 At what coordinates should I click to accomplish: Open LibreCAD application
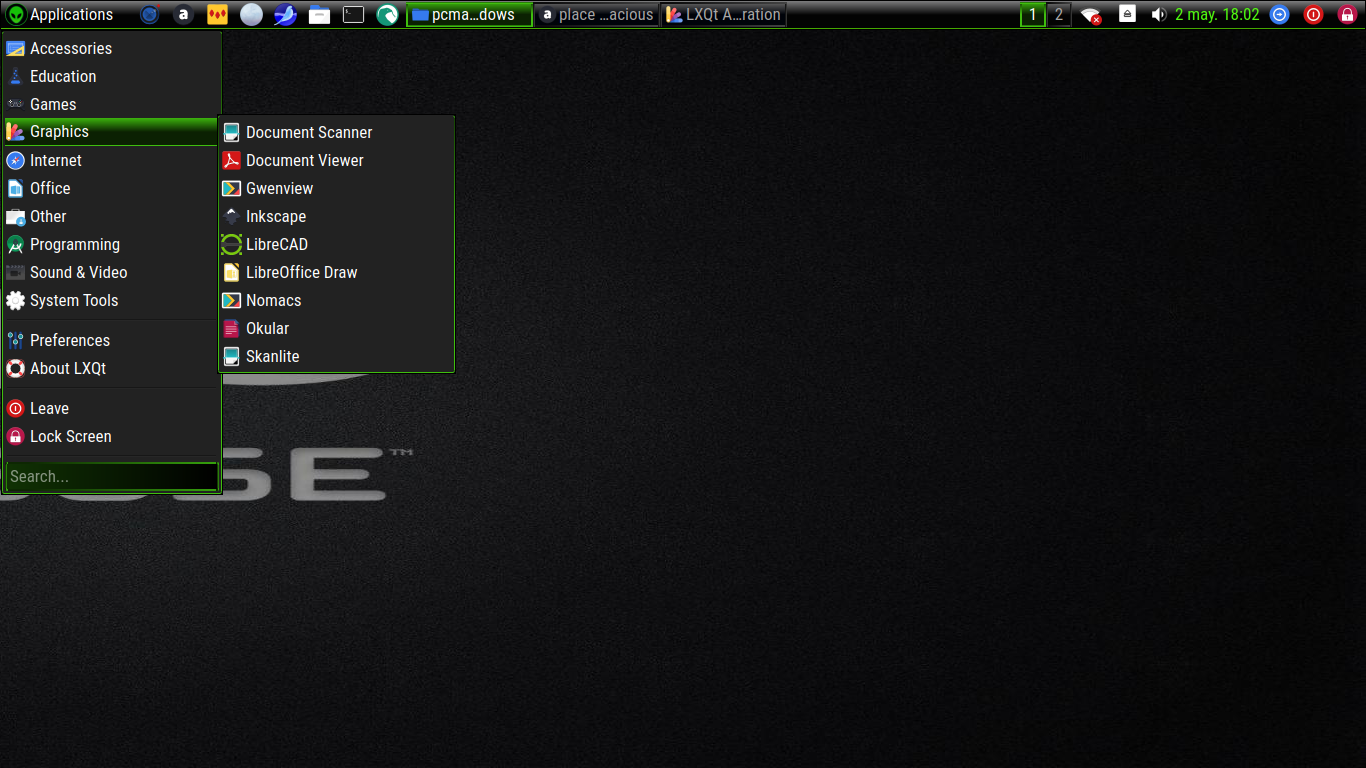point(336,244)
